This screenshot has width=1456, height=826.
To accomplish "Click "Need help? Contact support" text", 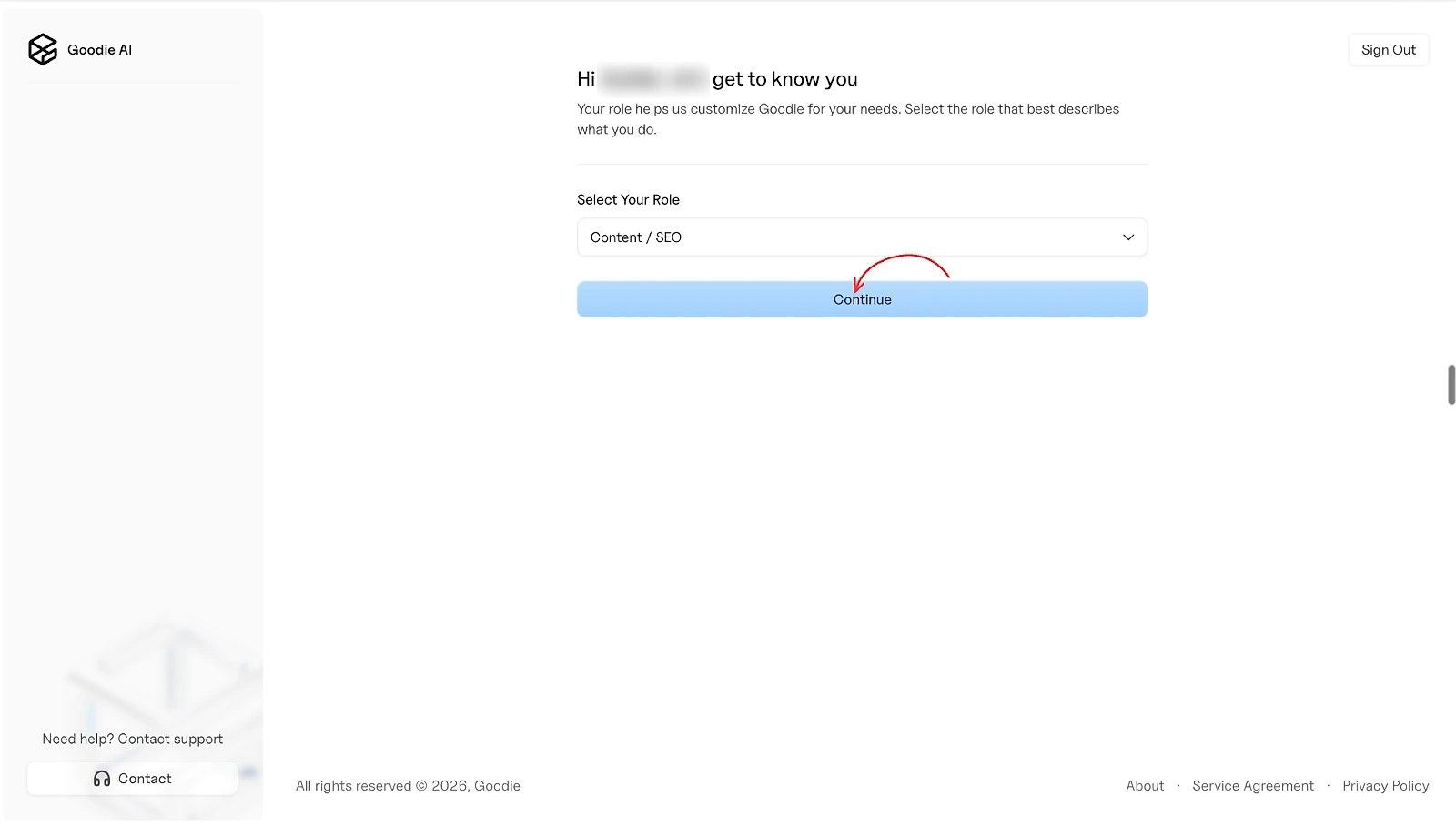I will [133, 739].
